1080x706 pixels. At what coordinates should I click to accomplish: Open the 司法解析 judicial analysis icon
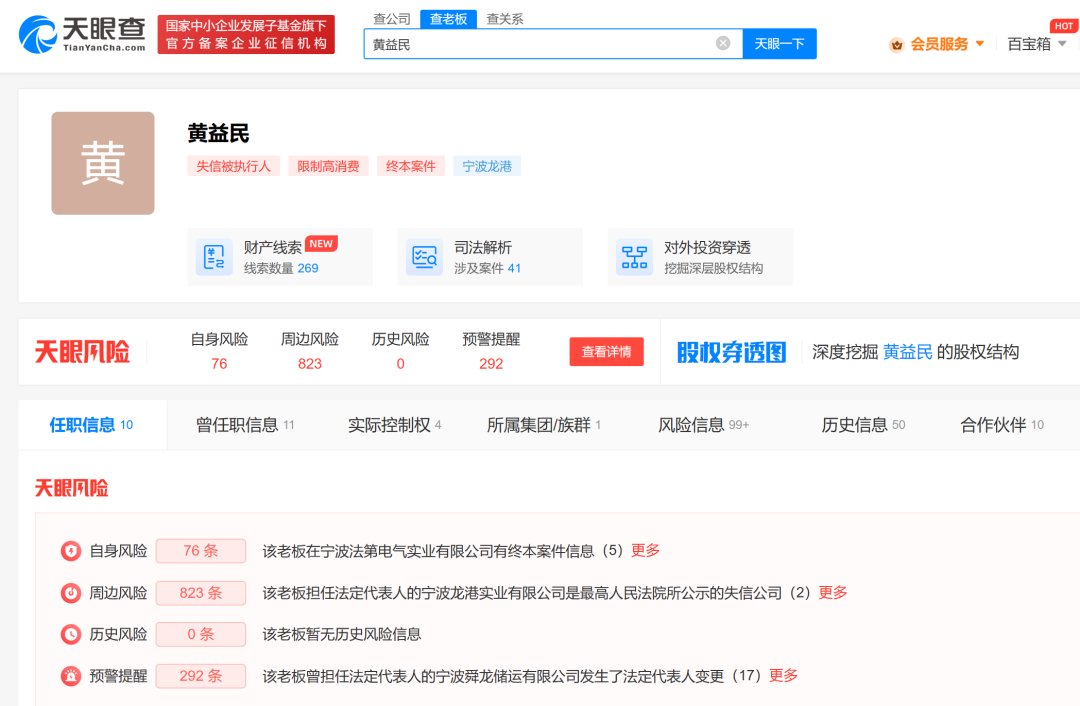(424, 257)
